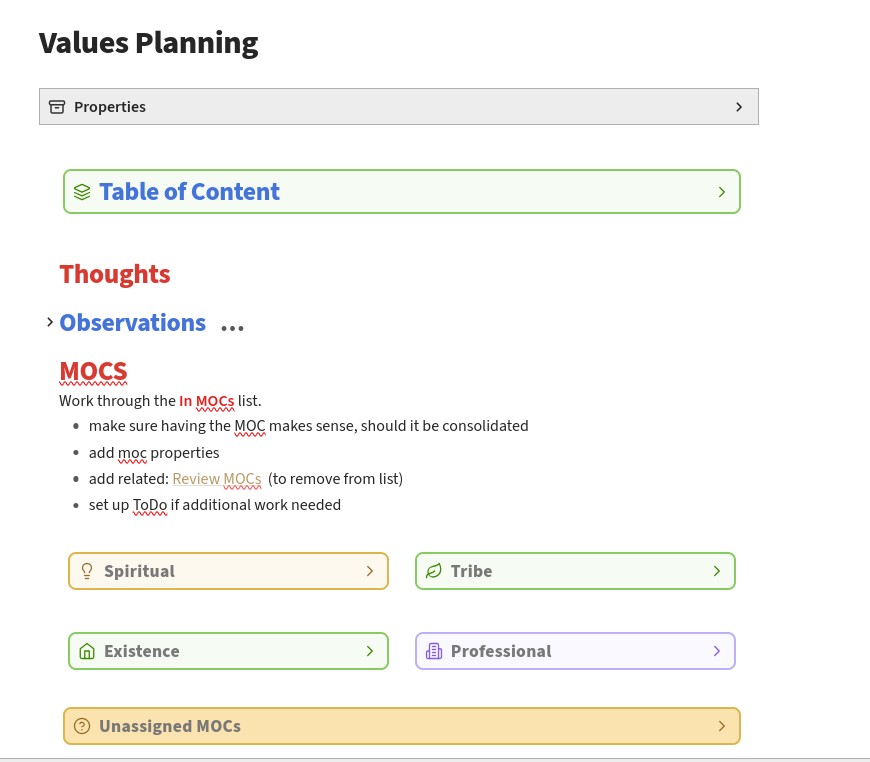The width and height of the screenshot is (870, 762).
Task: Open the Professional callout chevron
Action: (717, 651)
